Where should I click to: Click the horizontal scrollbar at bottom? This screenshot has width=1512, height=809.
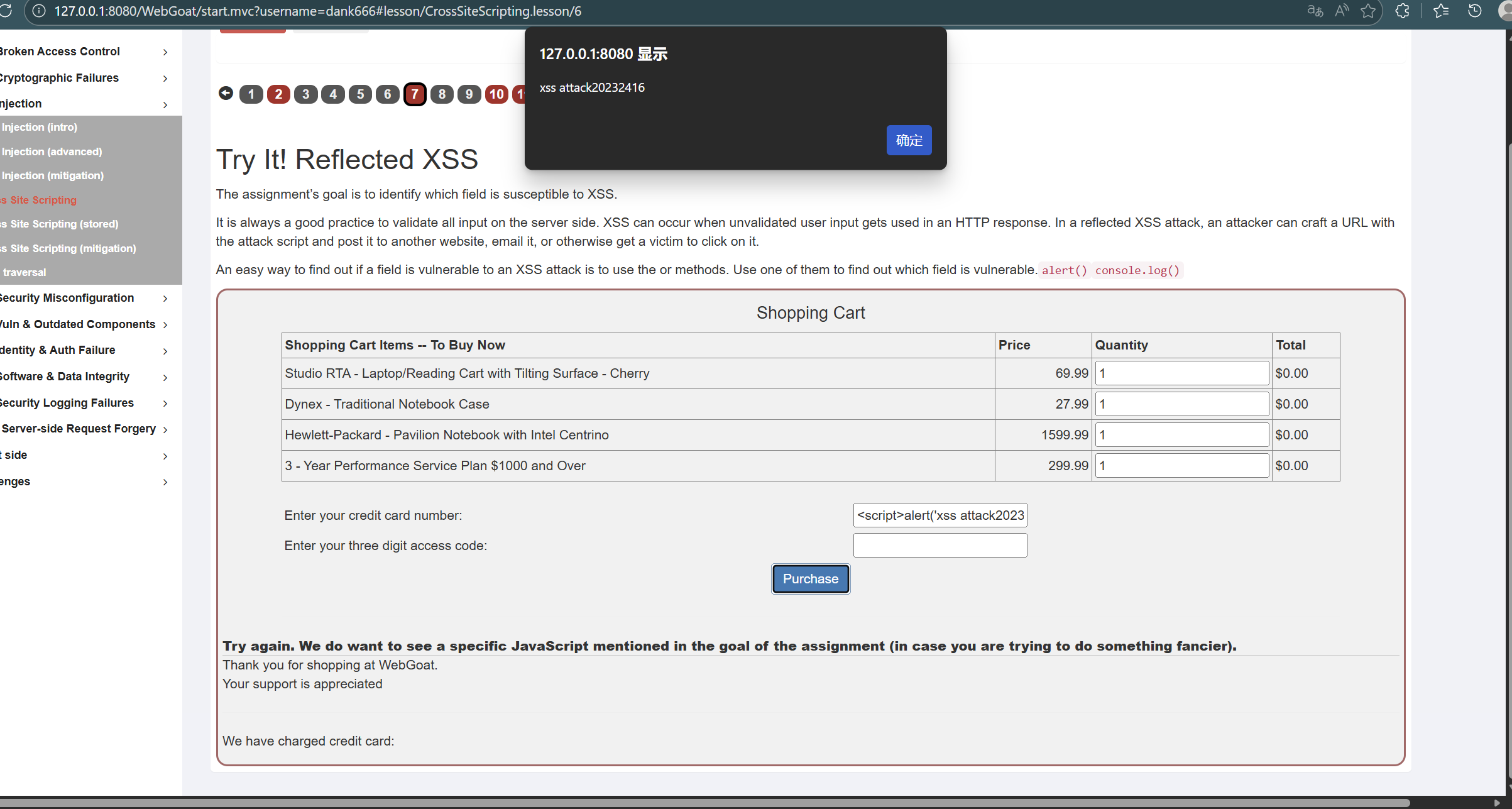[704, 803]
